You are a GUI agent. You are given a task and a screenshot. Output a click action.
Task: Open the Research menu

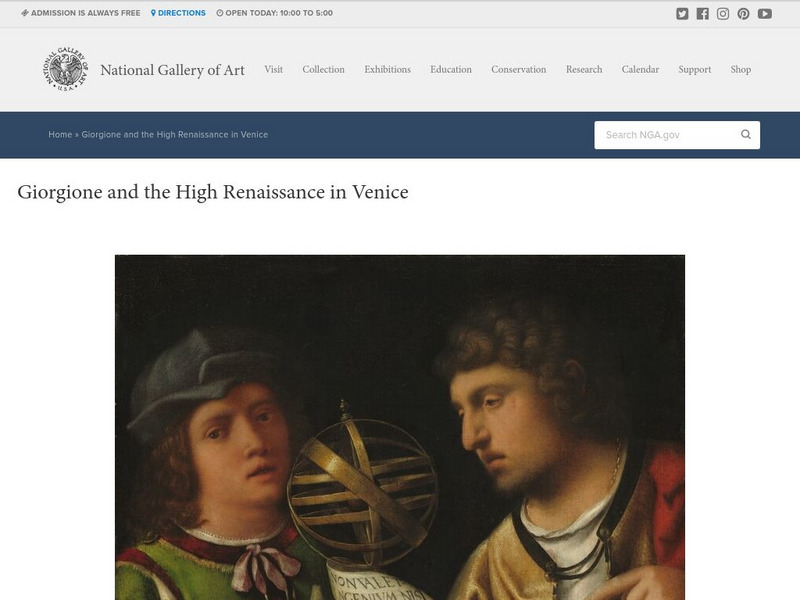tap(584, 69)
